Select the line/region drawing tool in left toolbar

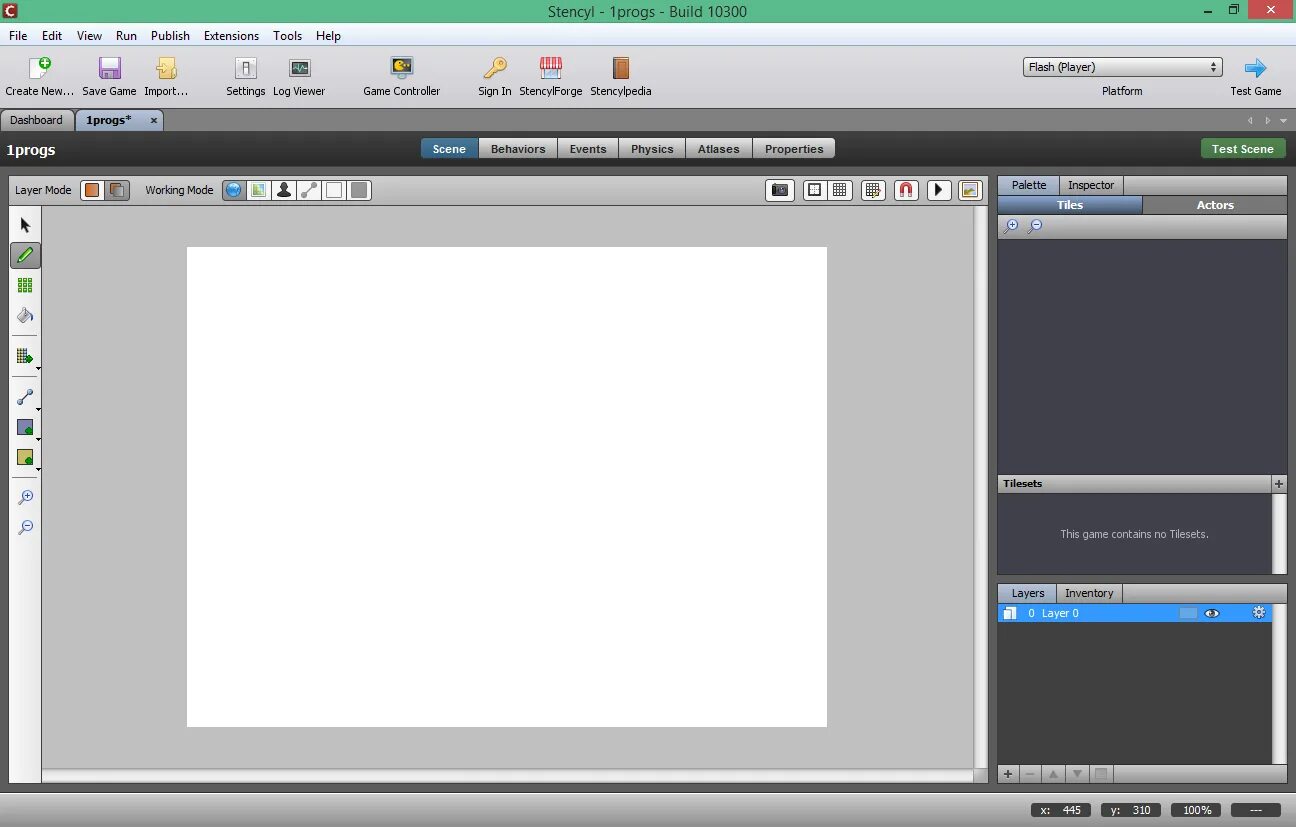(x=25, y=397)
